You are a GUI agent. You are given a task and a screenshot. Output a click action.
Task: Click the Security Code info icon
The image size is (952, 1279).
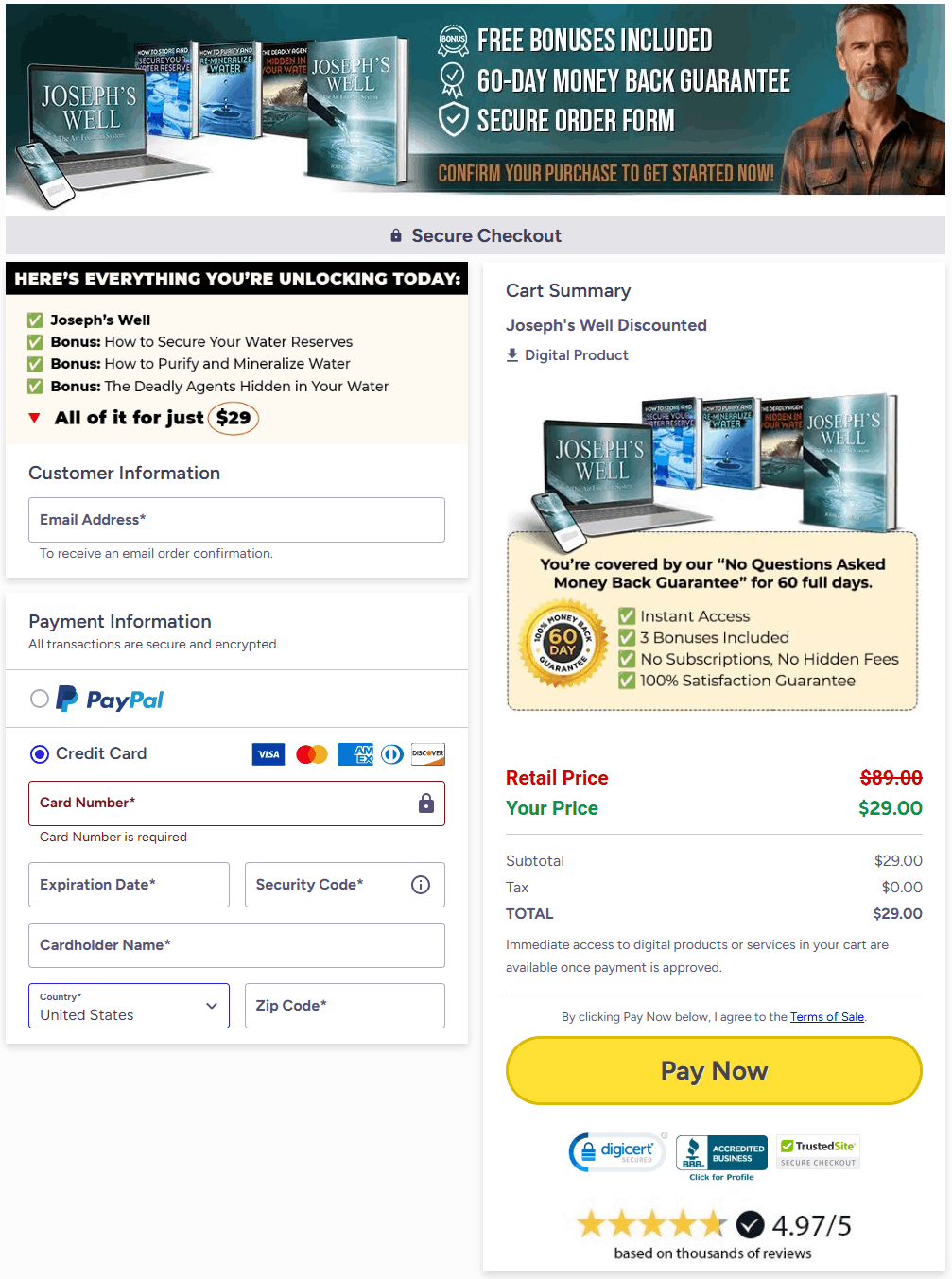[x=421, y=885]
